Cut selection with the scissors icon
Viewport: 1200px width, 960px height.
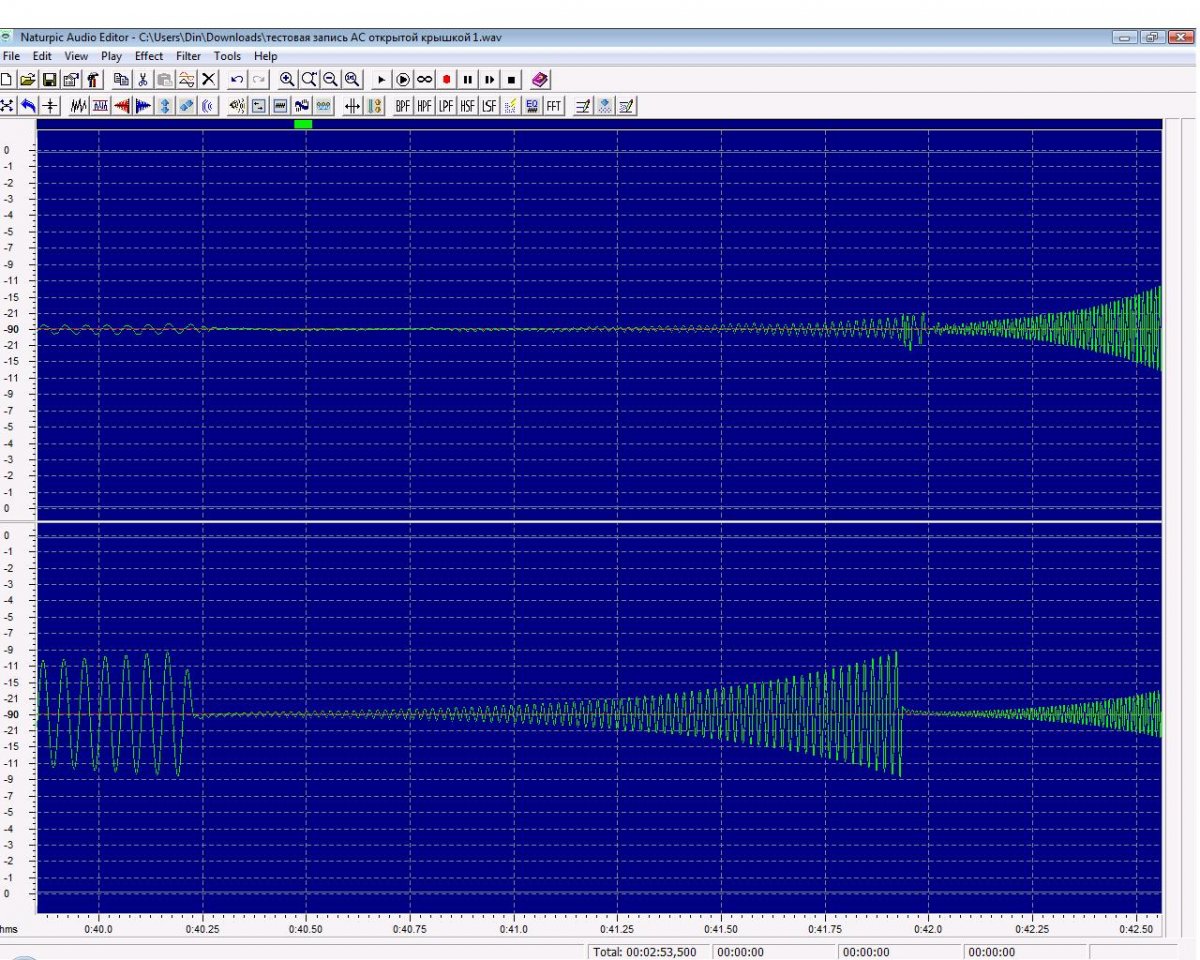[143, 79]
